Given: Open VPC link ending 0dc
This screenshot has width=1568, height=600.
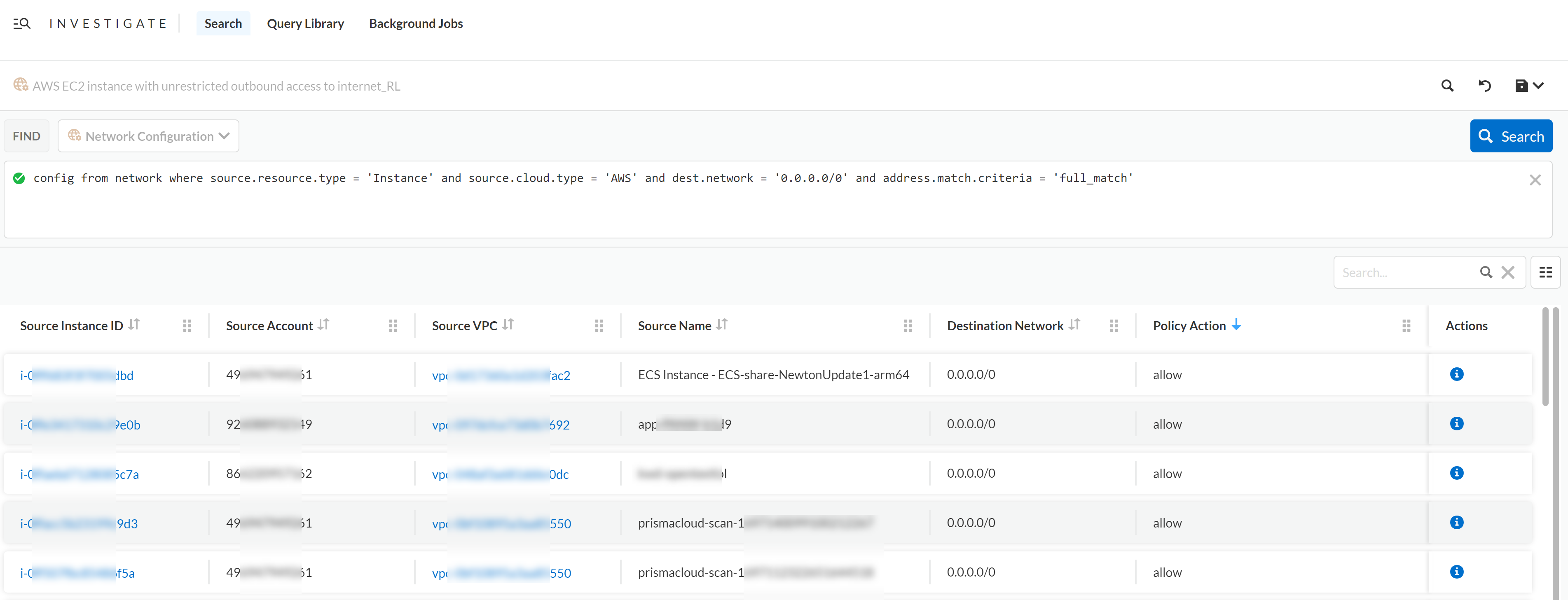Looking at the screenshot, I should (500, 474).
